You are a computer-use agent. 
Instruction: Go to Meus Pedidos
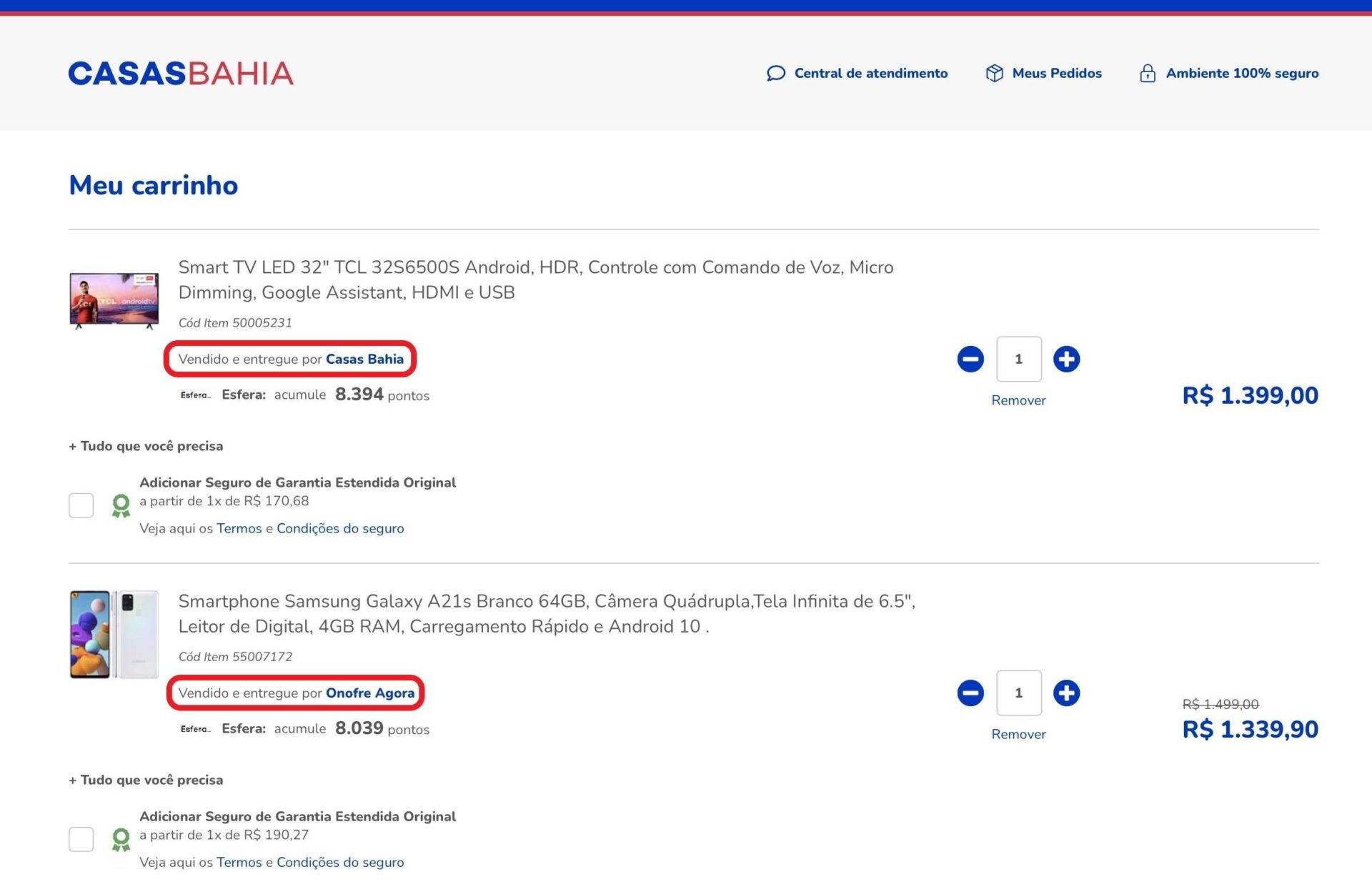coord(1057,74)
